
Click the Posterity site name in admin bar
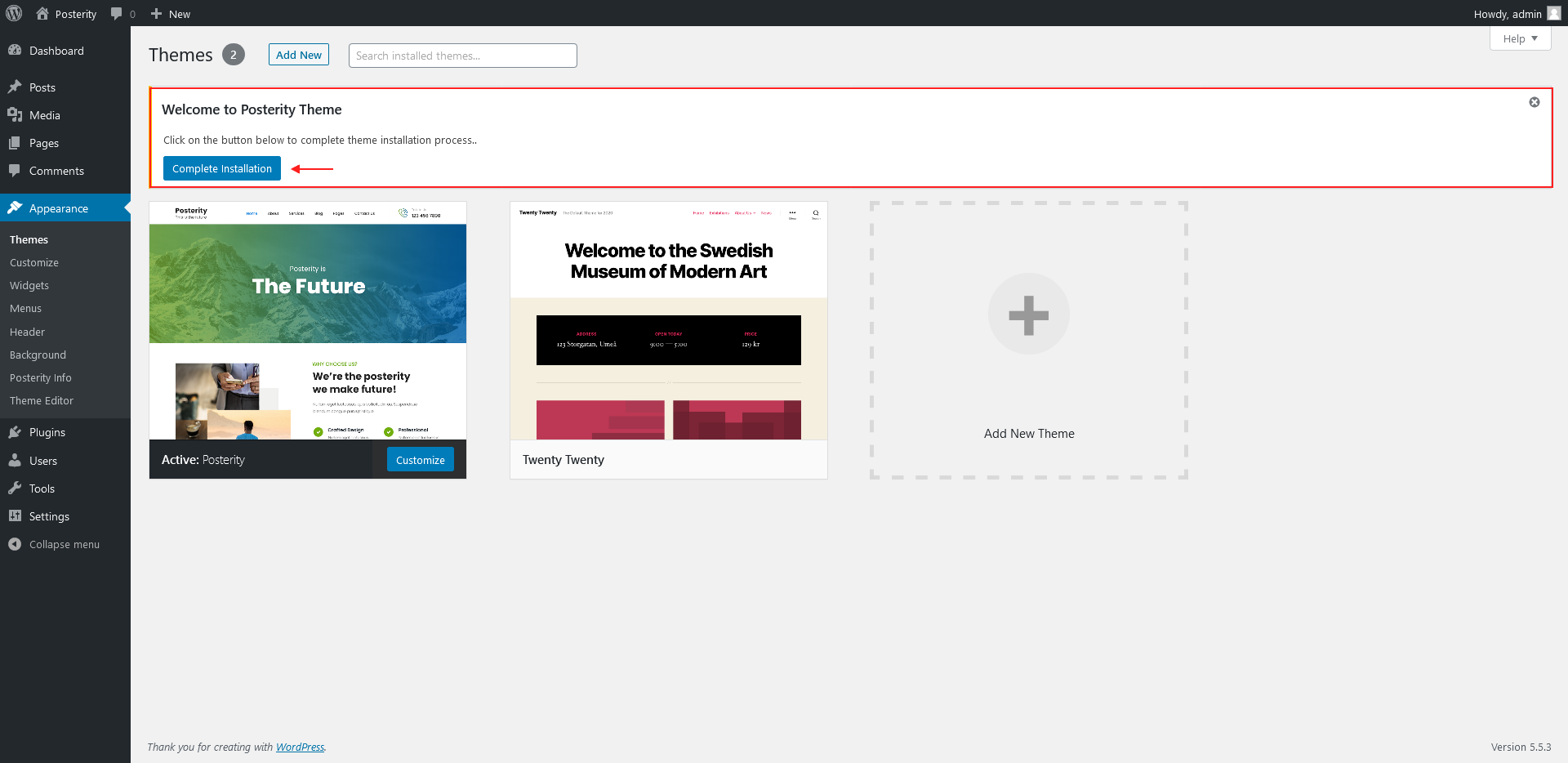(x=76, y=14)
